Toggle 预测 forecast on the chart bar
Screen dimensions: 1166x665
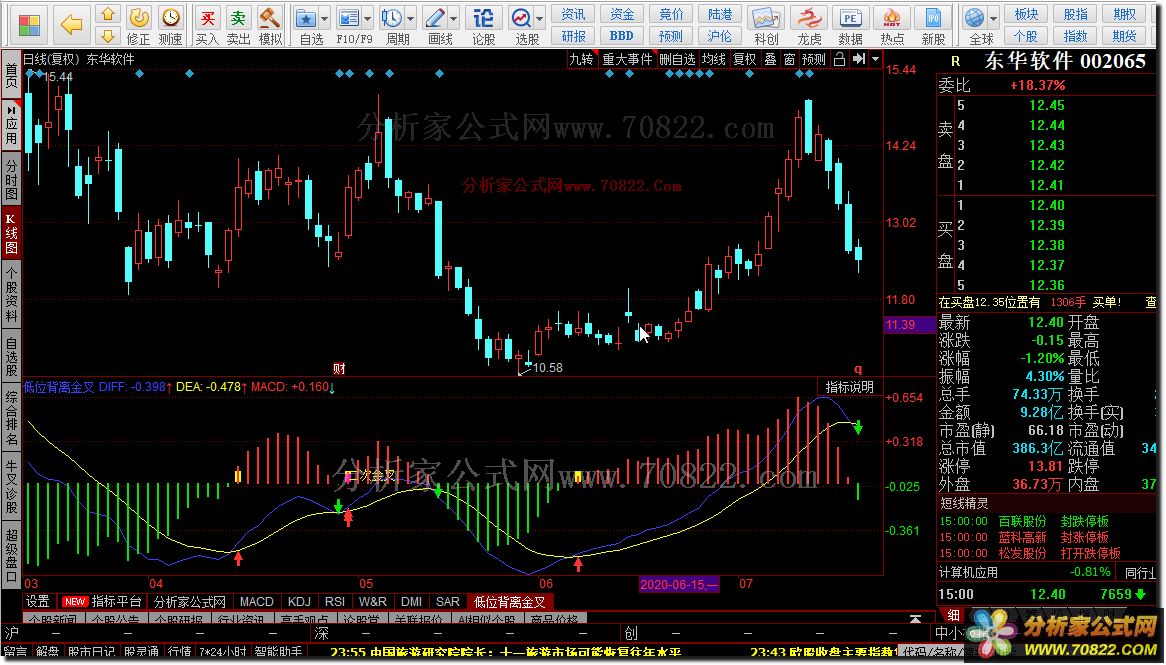tap(814, 59)
